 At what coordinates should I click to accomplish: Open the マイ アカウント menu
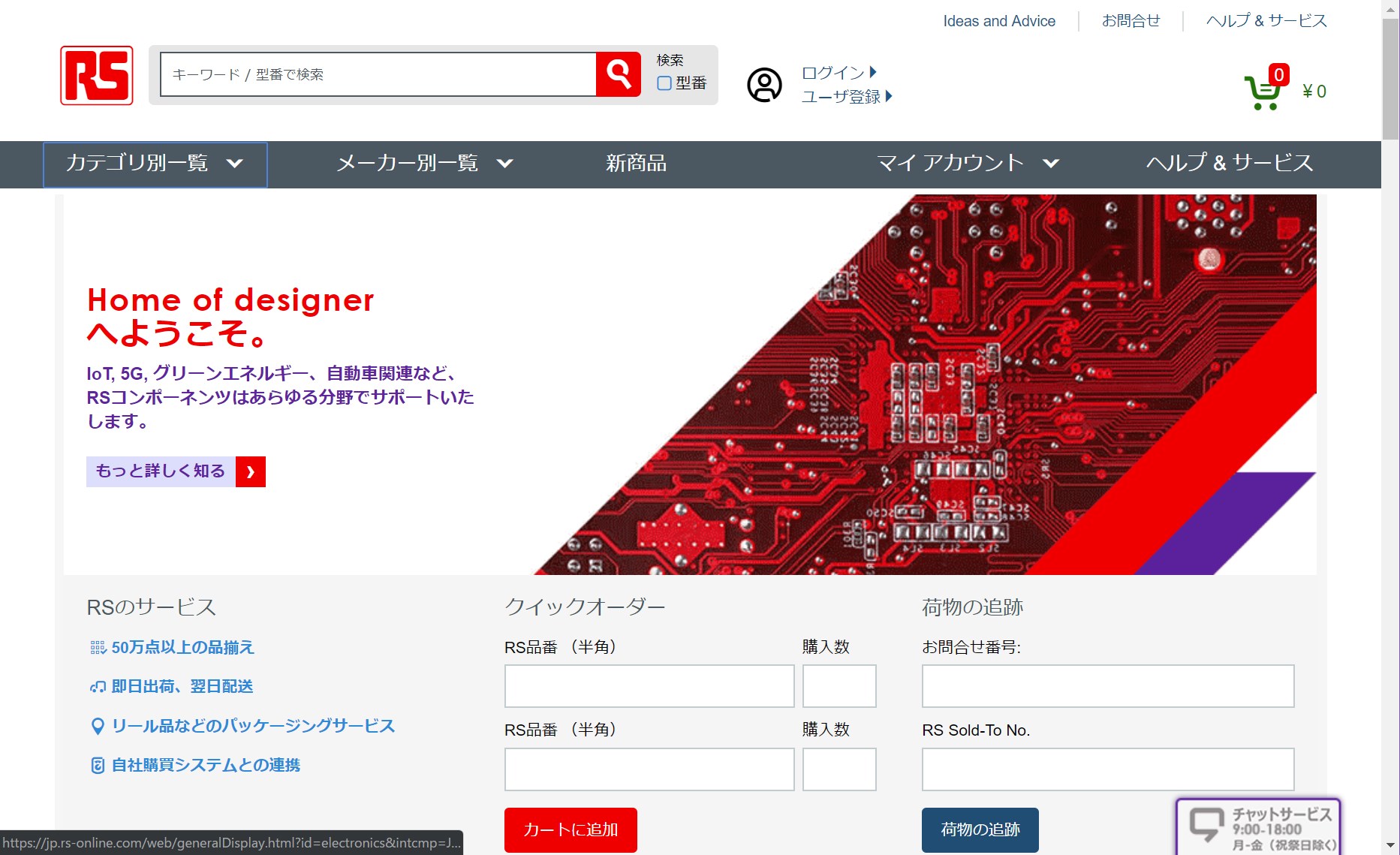[968, 163]
